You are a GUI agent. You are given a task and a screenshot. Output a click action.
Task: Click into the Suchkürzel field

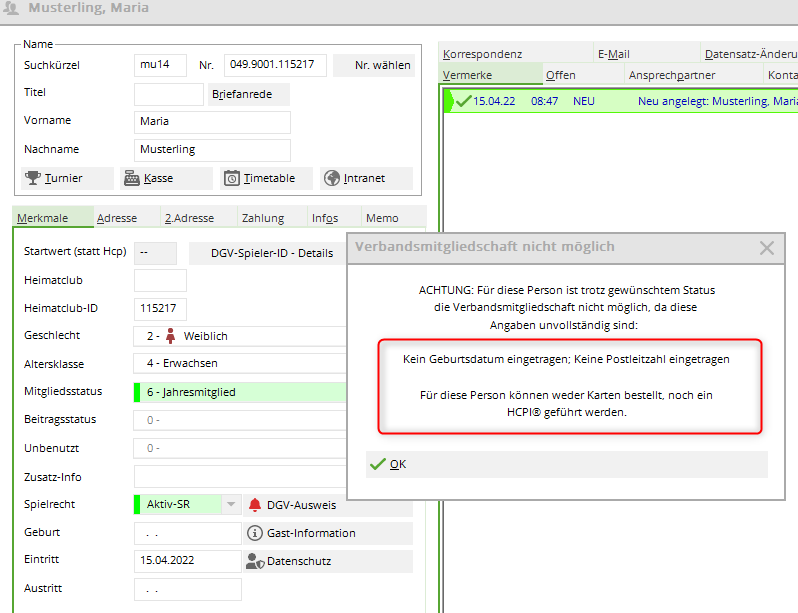pos(160,65)
